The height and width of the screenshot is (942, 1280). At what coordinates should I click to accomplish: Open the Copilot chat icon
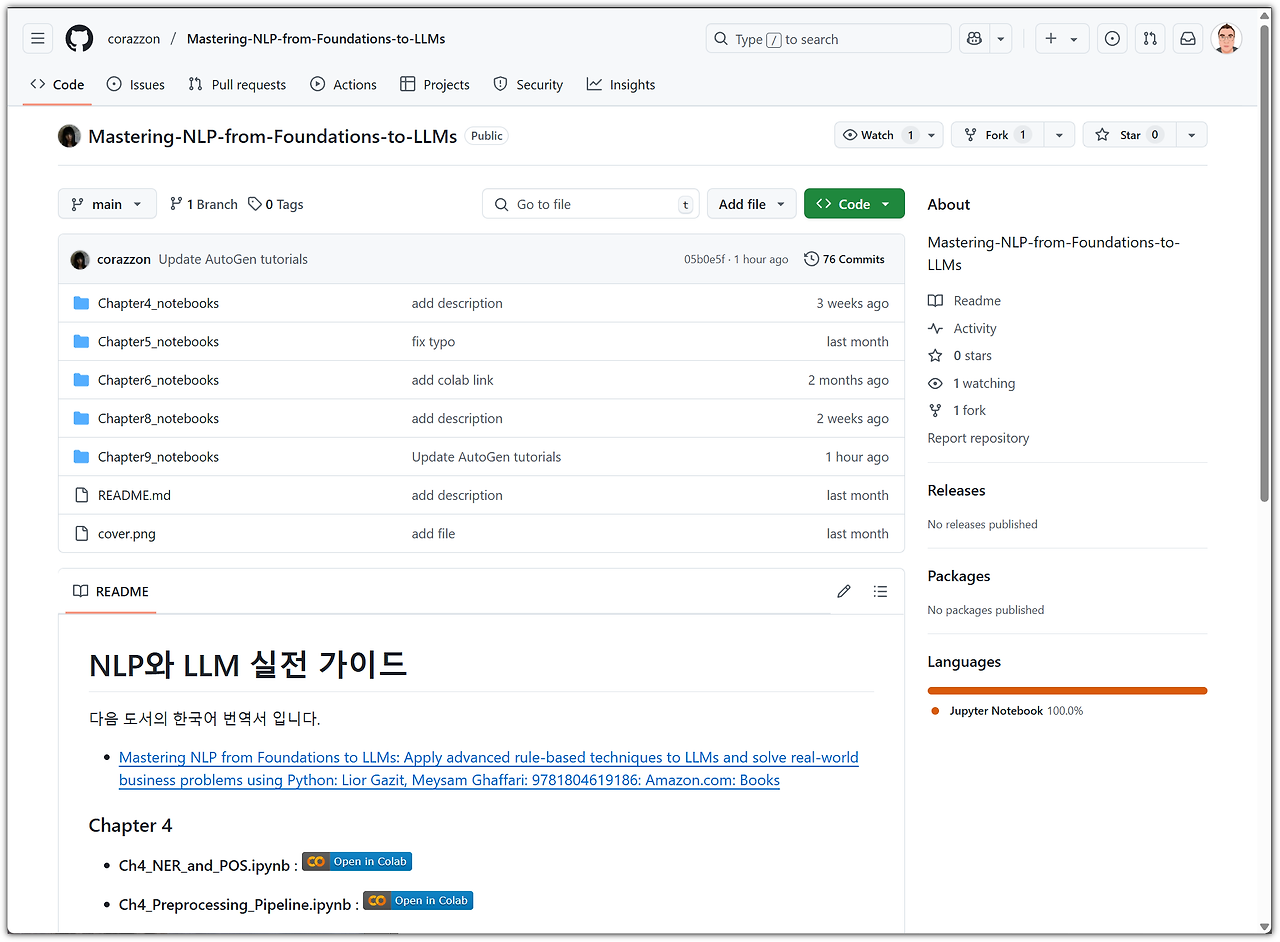coord(974,39)
